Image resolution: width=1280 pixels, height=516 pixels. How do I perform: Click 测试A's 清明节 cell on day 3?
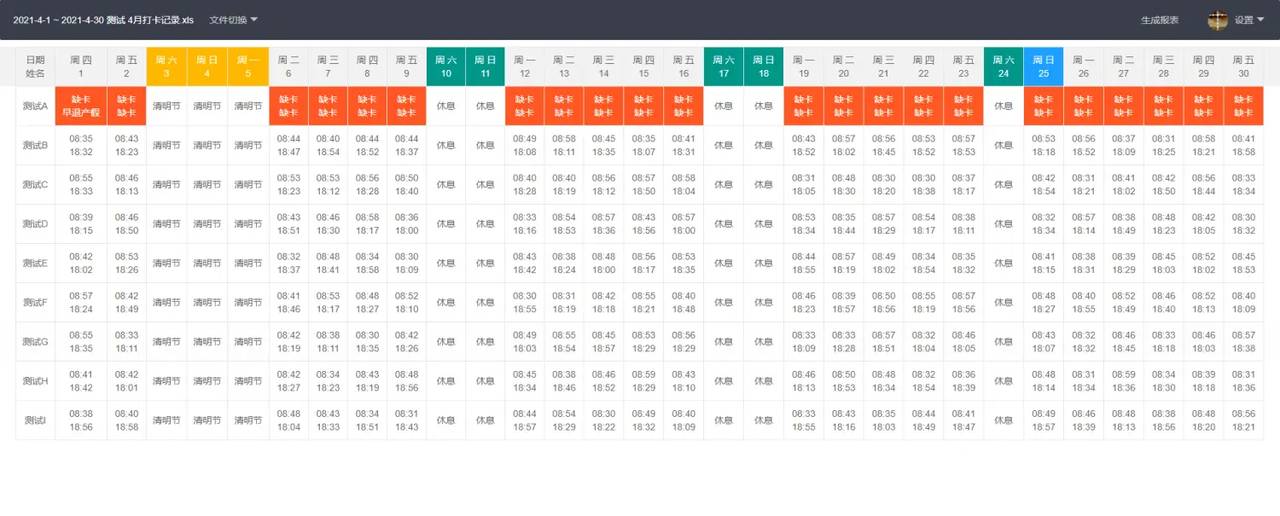point(166,106)
